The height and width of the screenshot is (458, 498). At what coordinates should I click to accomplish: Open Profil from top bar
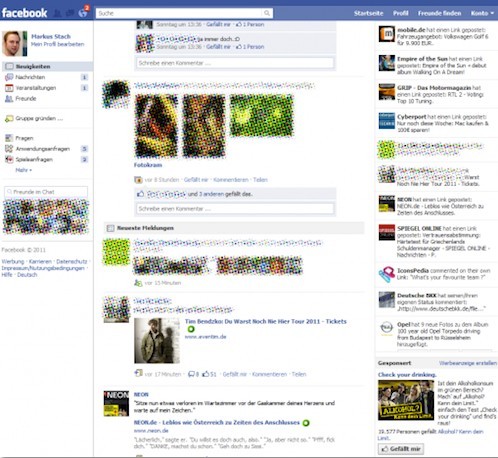click(x=400, y=13)
